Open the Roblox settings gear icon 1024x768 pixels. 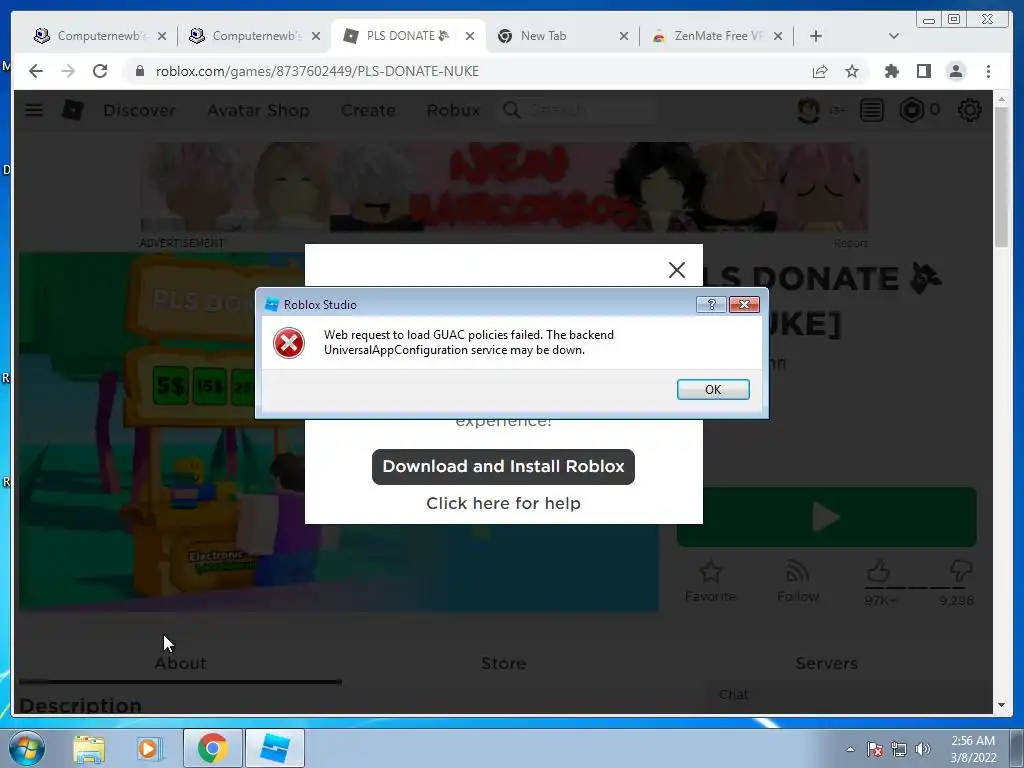click(970, 110)
